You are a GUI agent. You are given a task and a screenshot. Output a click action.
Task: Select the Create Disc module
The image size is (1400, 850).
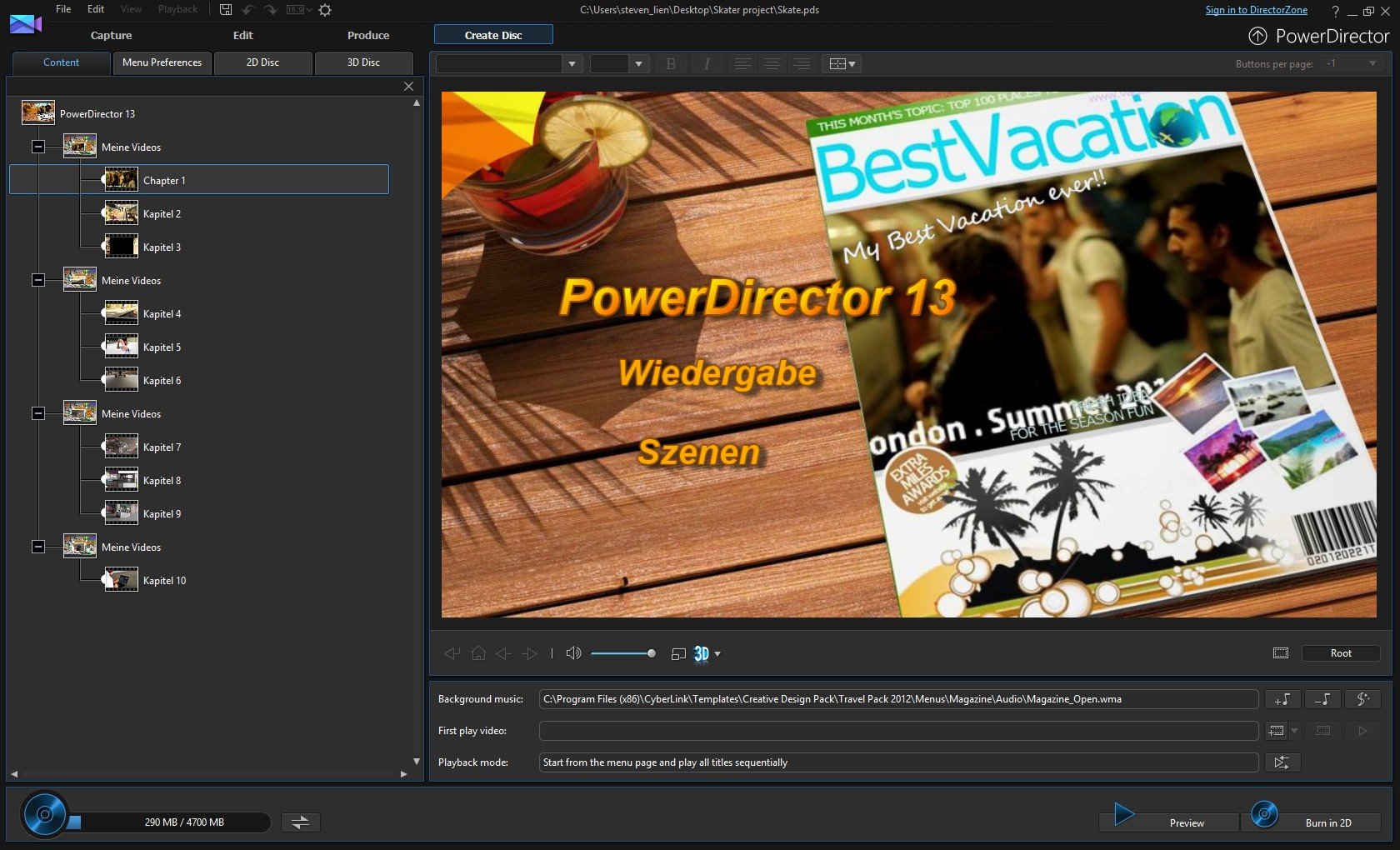(x=493, y=35)
